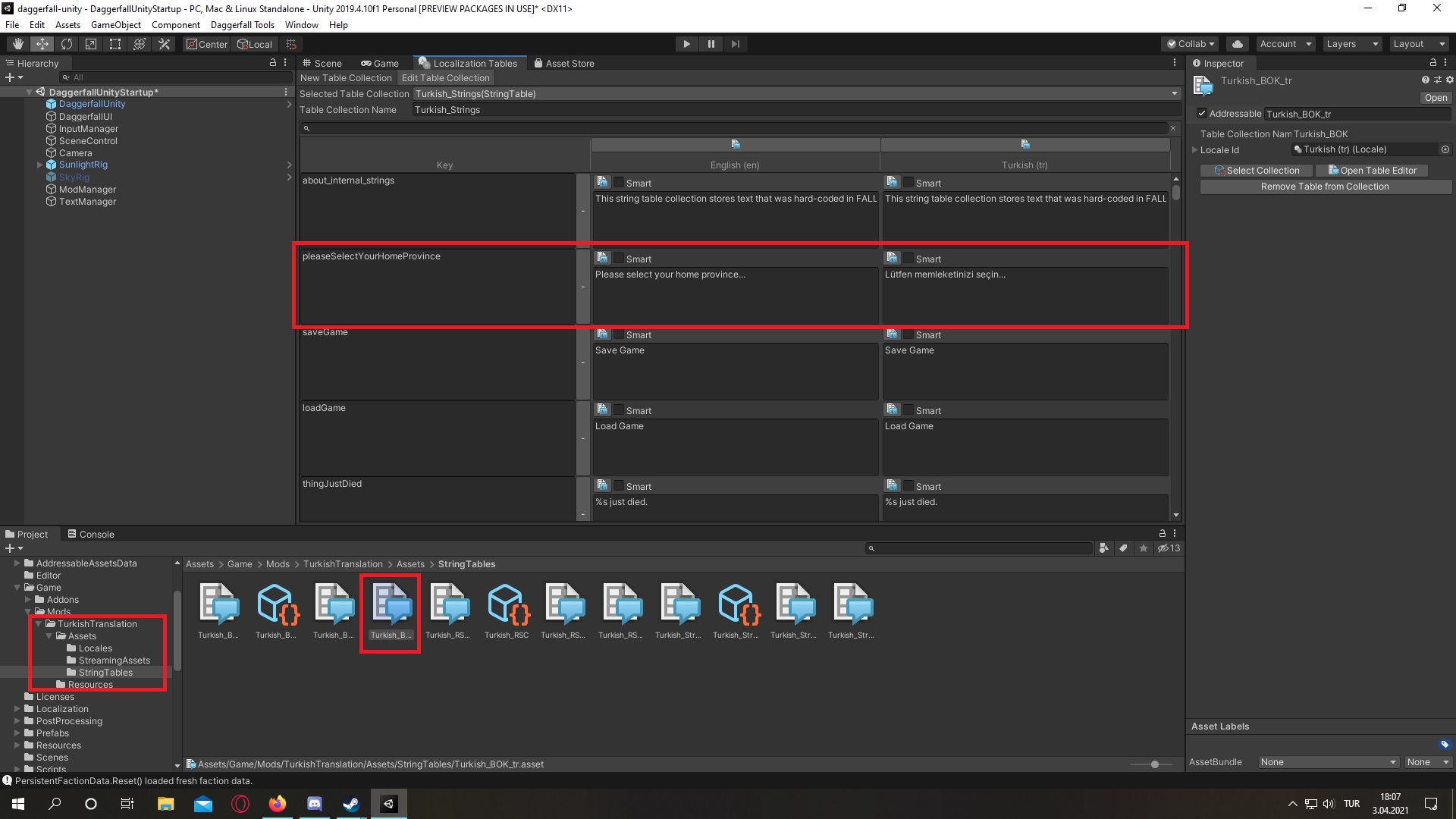
Task: Open the Collab dropdown
Action: pos(1191,44)
